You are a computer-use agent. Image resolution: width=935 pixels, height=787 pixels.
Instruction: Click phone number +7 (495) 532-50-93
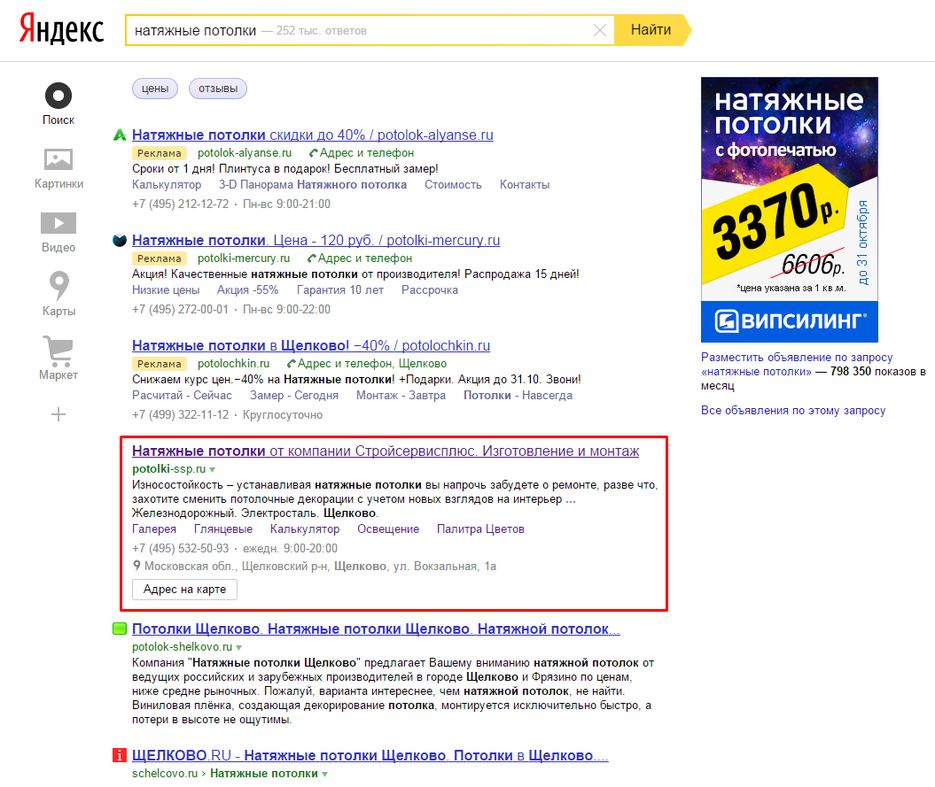click(180, 548)
